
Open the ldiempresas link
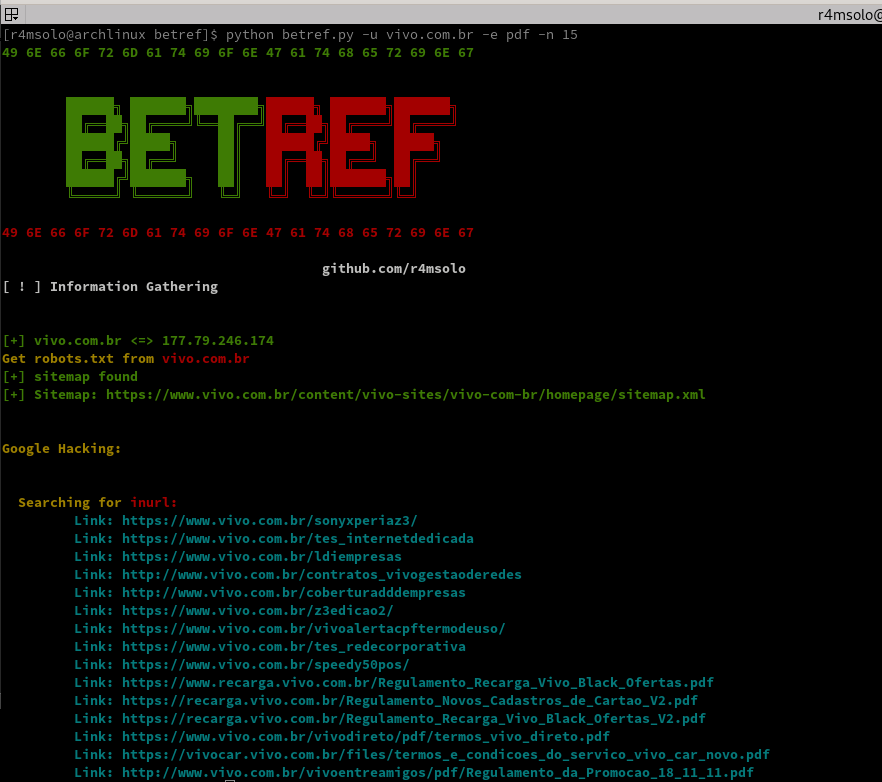pyautogui.click(x=262, y=557)
